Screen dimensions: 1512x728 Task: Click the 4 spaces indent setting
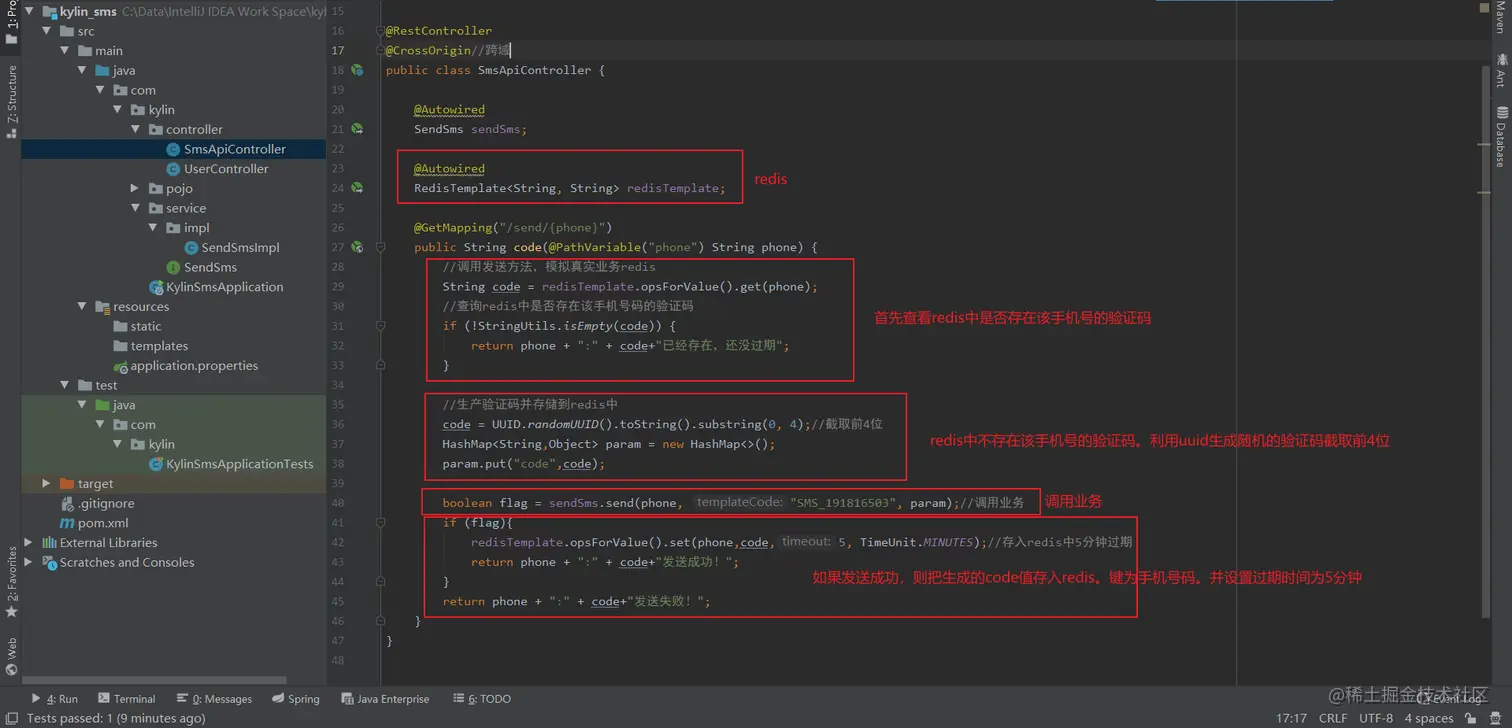pos(1428,718)
